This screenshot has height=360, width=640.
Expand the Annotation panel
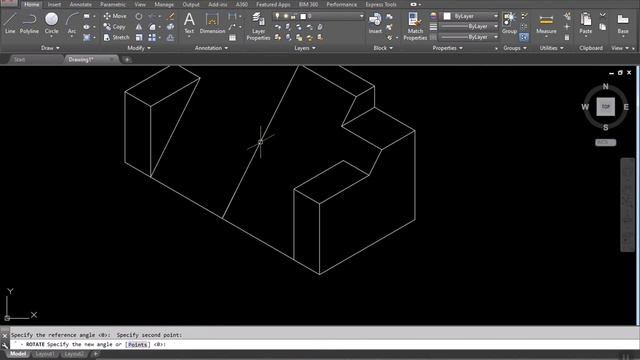[x=211, y=48]
